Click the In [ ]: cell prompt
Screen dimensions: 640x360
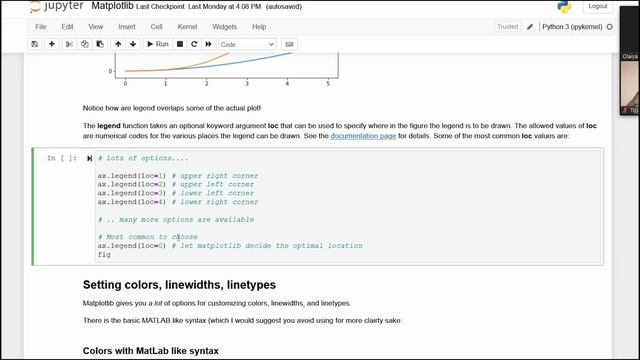point(62,158)
